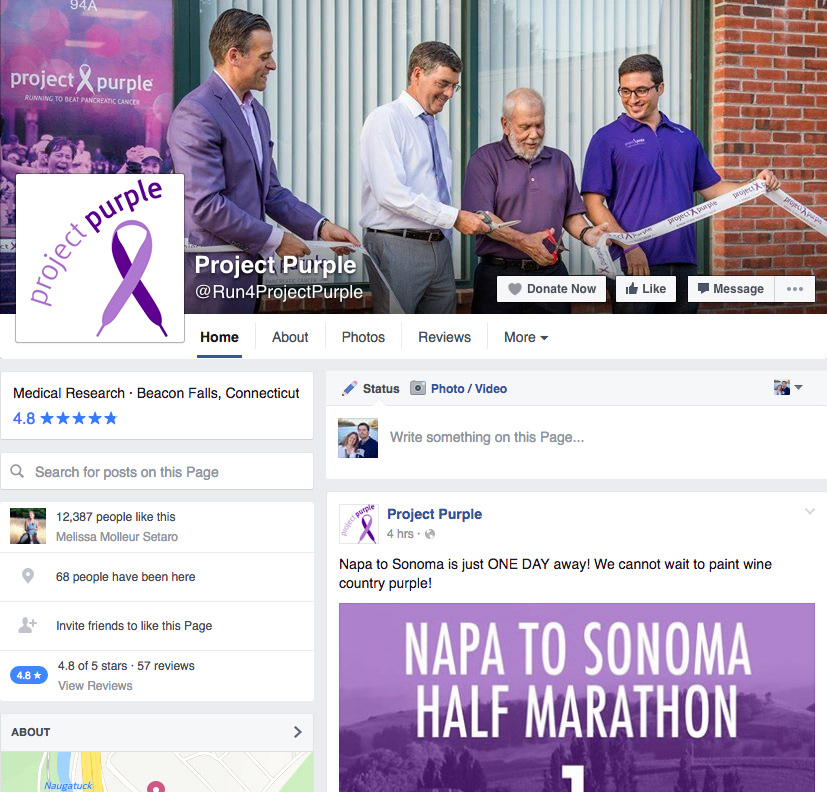Click the three-dots more options button
This screenshot has width=827, height=792.
[794, 289]
